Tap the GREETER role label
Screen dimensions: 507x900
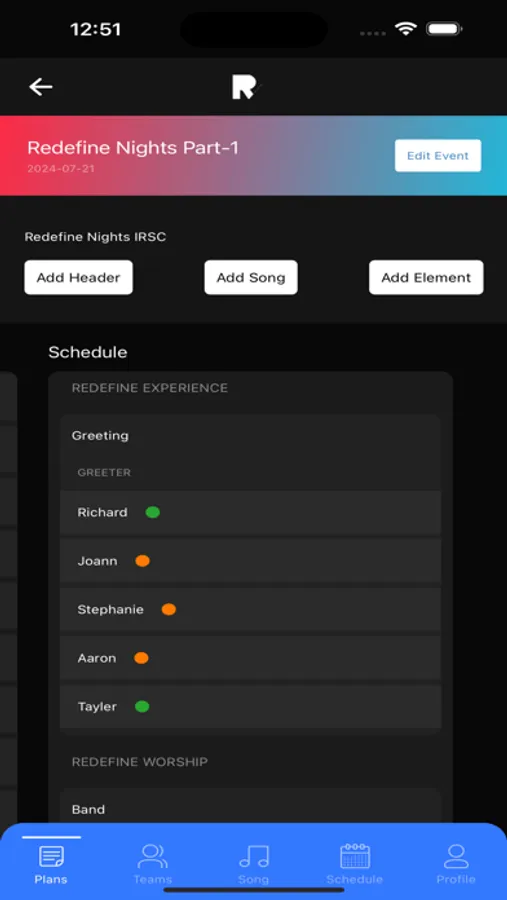pyautogui.click(x=105, y=472)
